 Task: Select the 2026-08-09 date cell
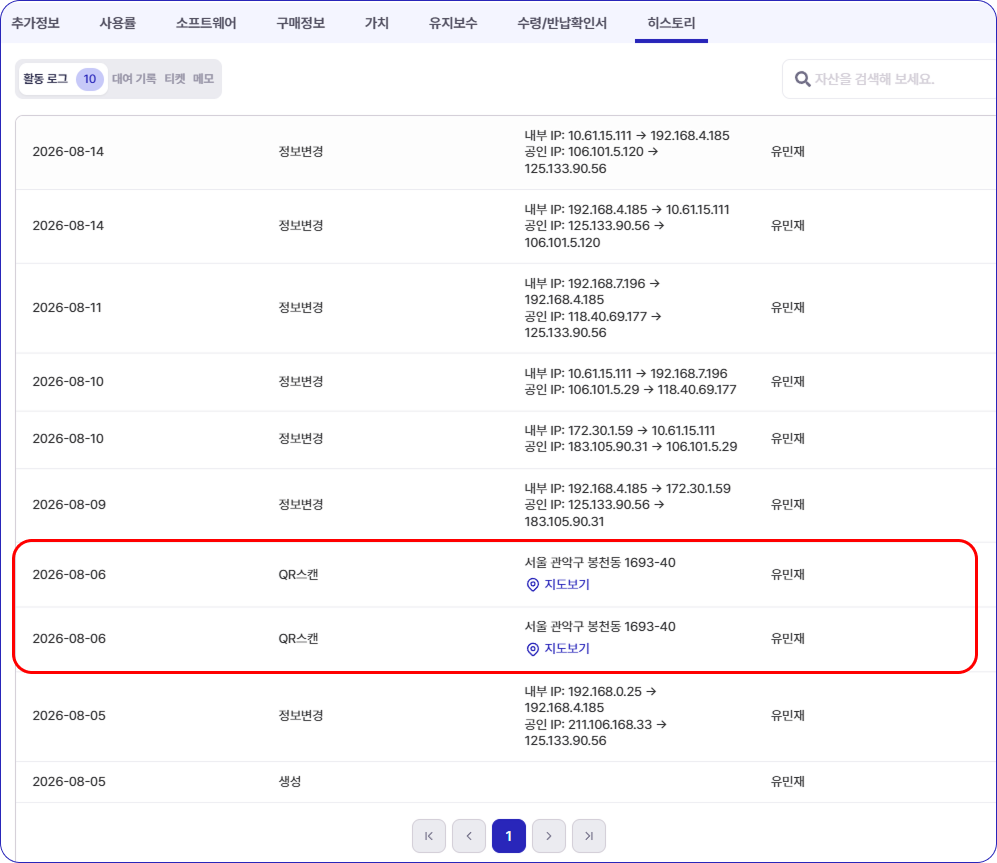[x=69, y=505]
